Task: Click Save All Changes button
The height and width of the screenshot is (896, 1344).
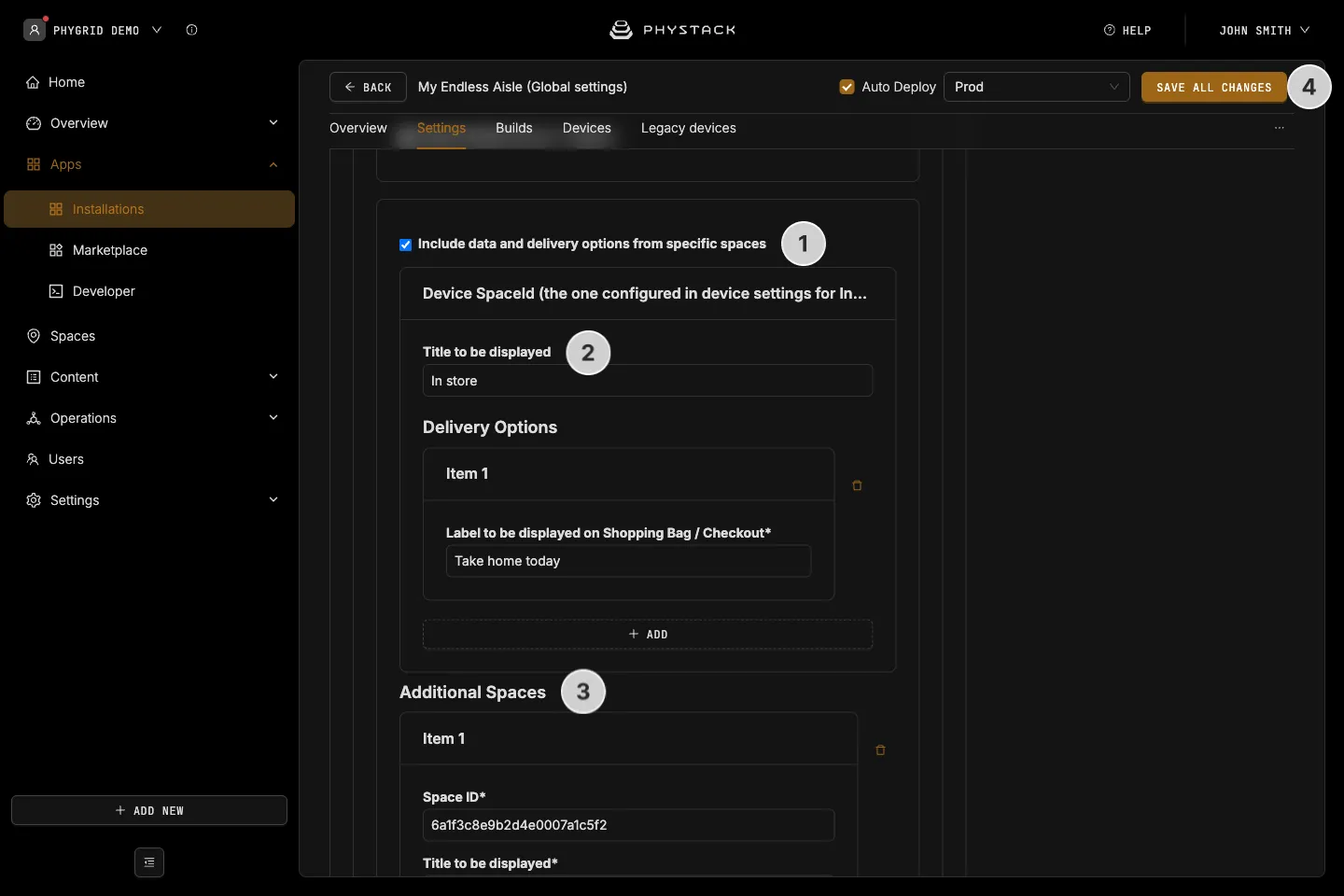Action: coord(1214,87)
